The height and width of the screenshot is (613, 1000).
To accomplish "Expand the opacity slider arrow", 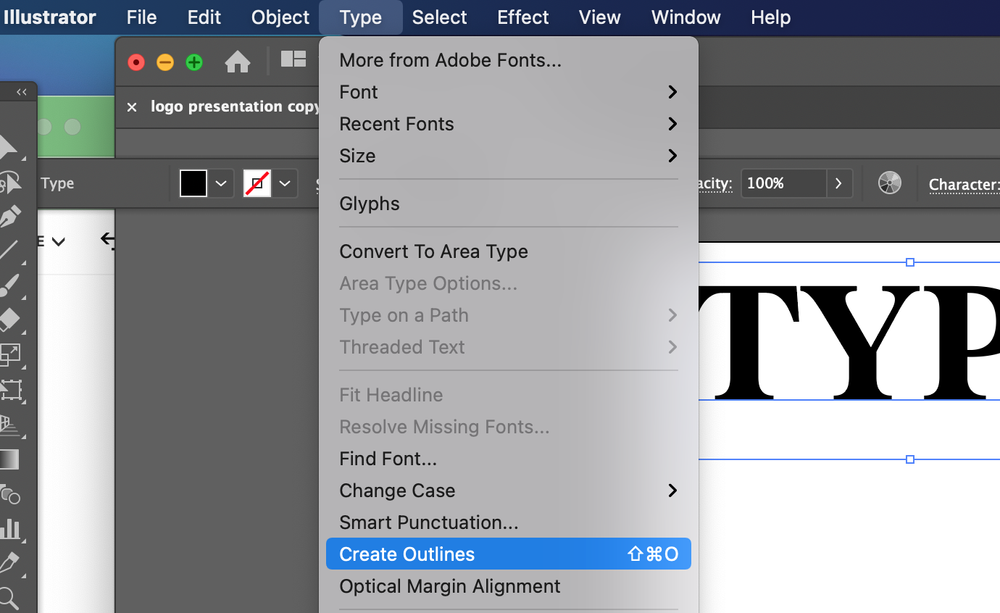I will tap(839, 184).
